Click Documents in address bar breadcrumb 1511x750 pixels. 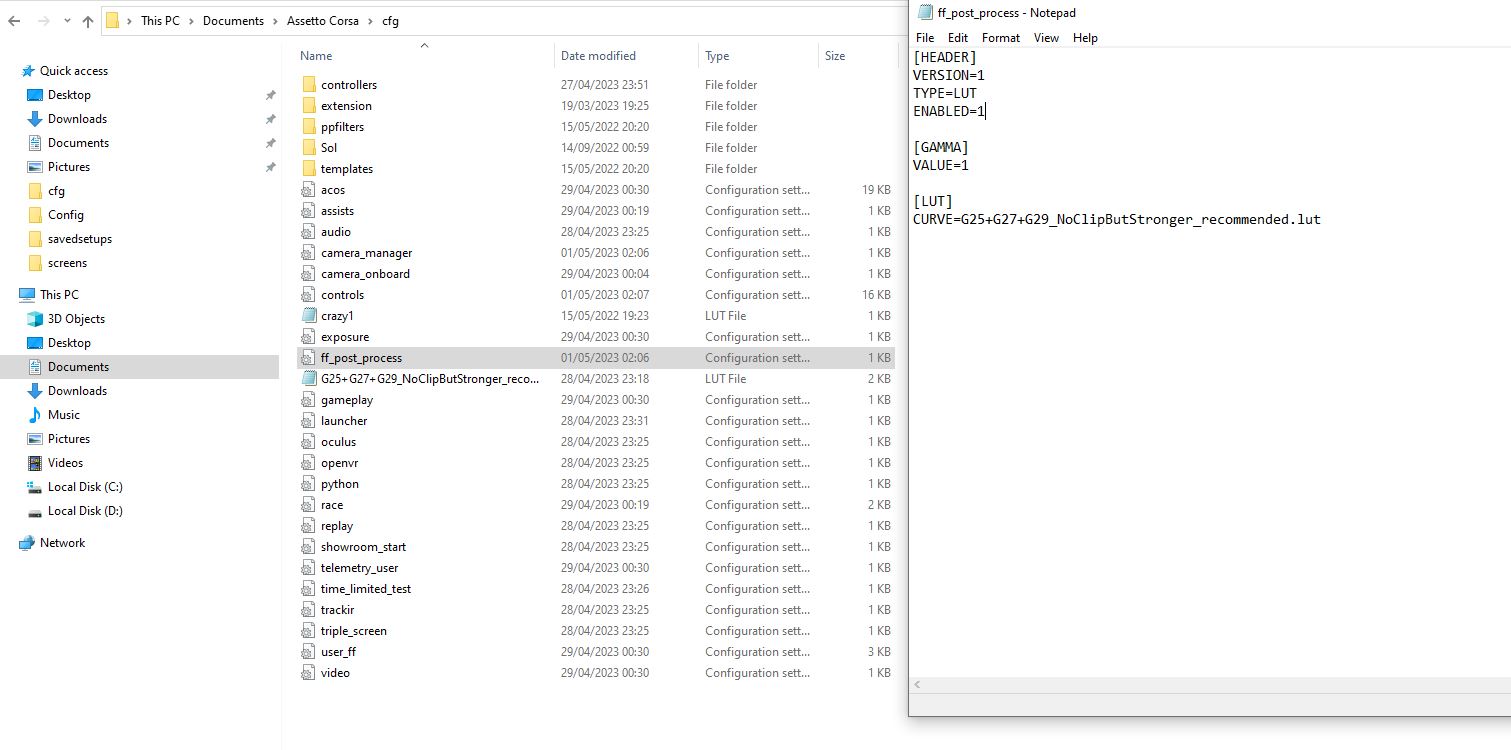pyautogui.click(x=233, y=21)
